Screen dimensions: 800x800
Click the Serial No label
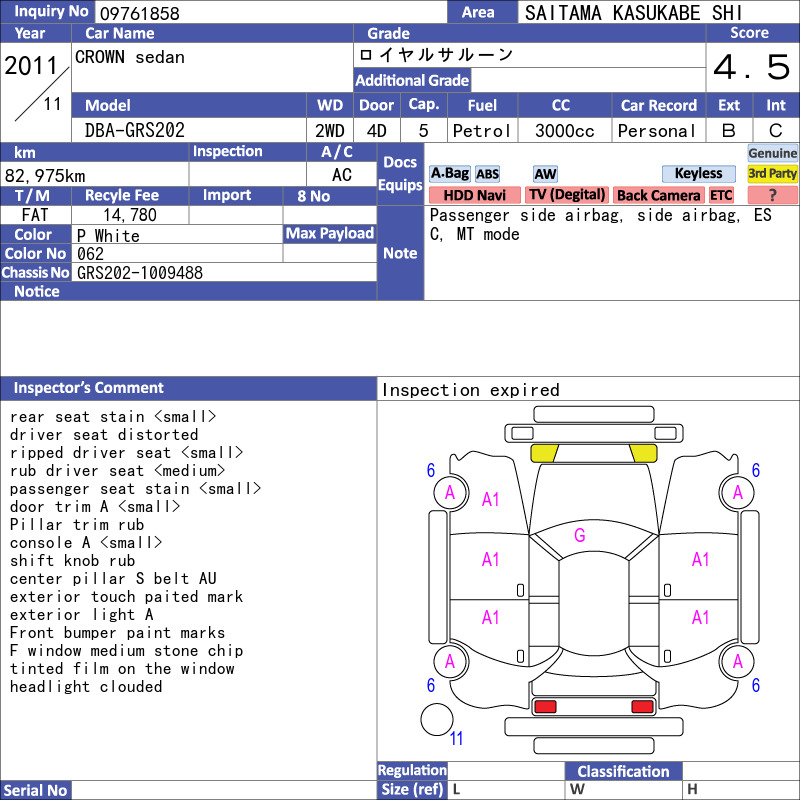(x=35, y=790)
